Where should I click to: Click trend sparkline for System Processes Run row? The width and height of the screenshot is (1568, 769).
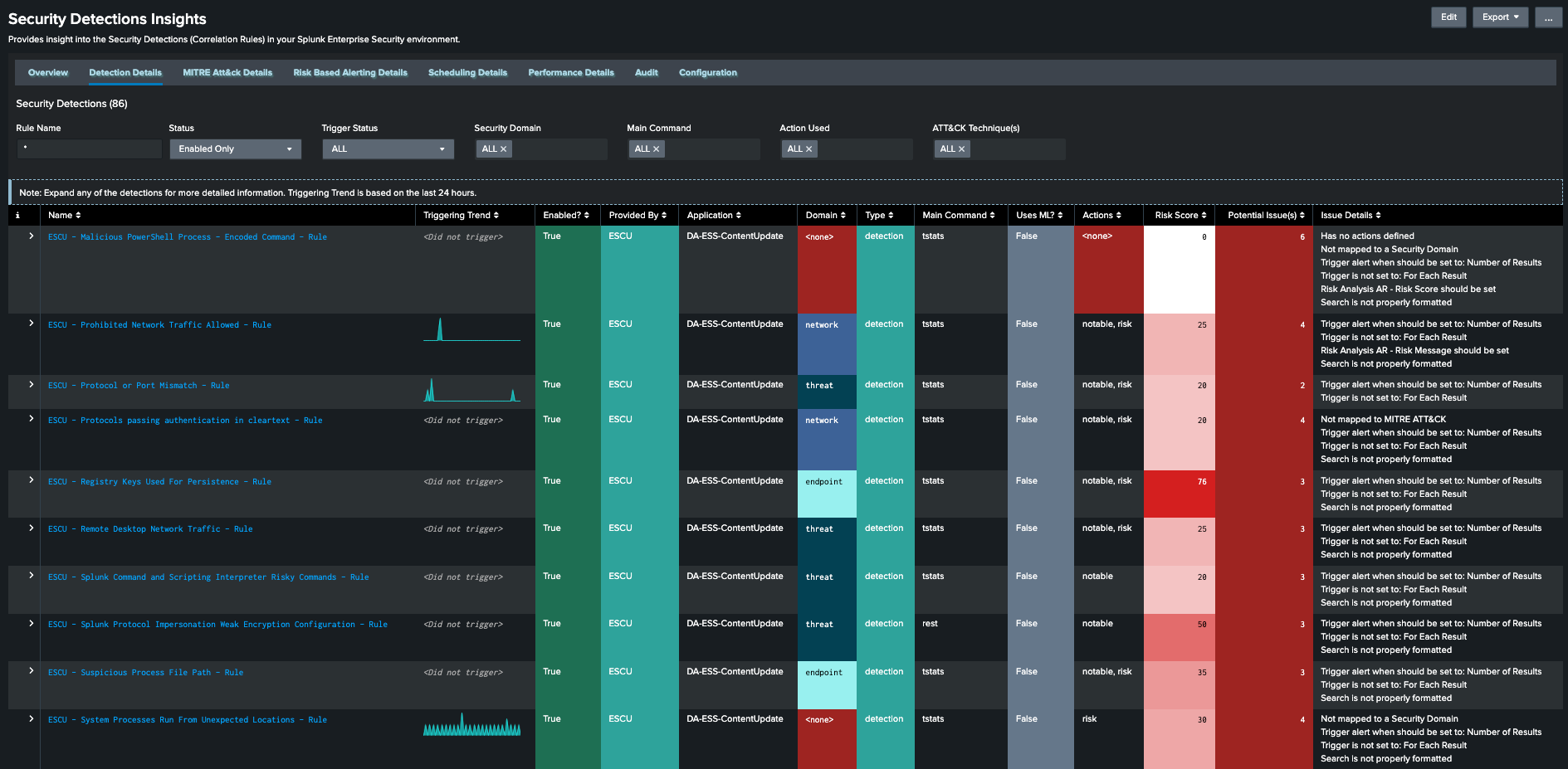(x=471, y=724)
